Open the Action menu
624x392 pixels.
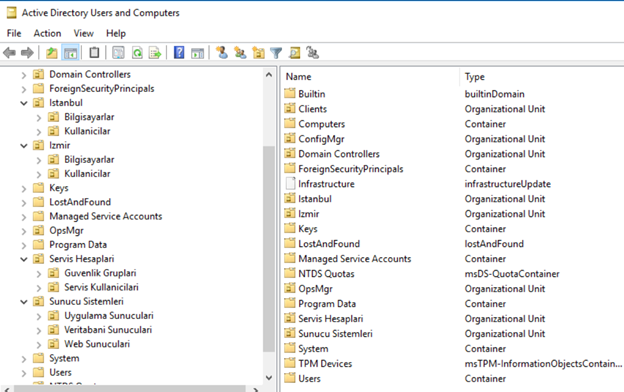(47, 33)
